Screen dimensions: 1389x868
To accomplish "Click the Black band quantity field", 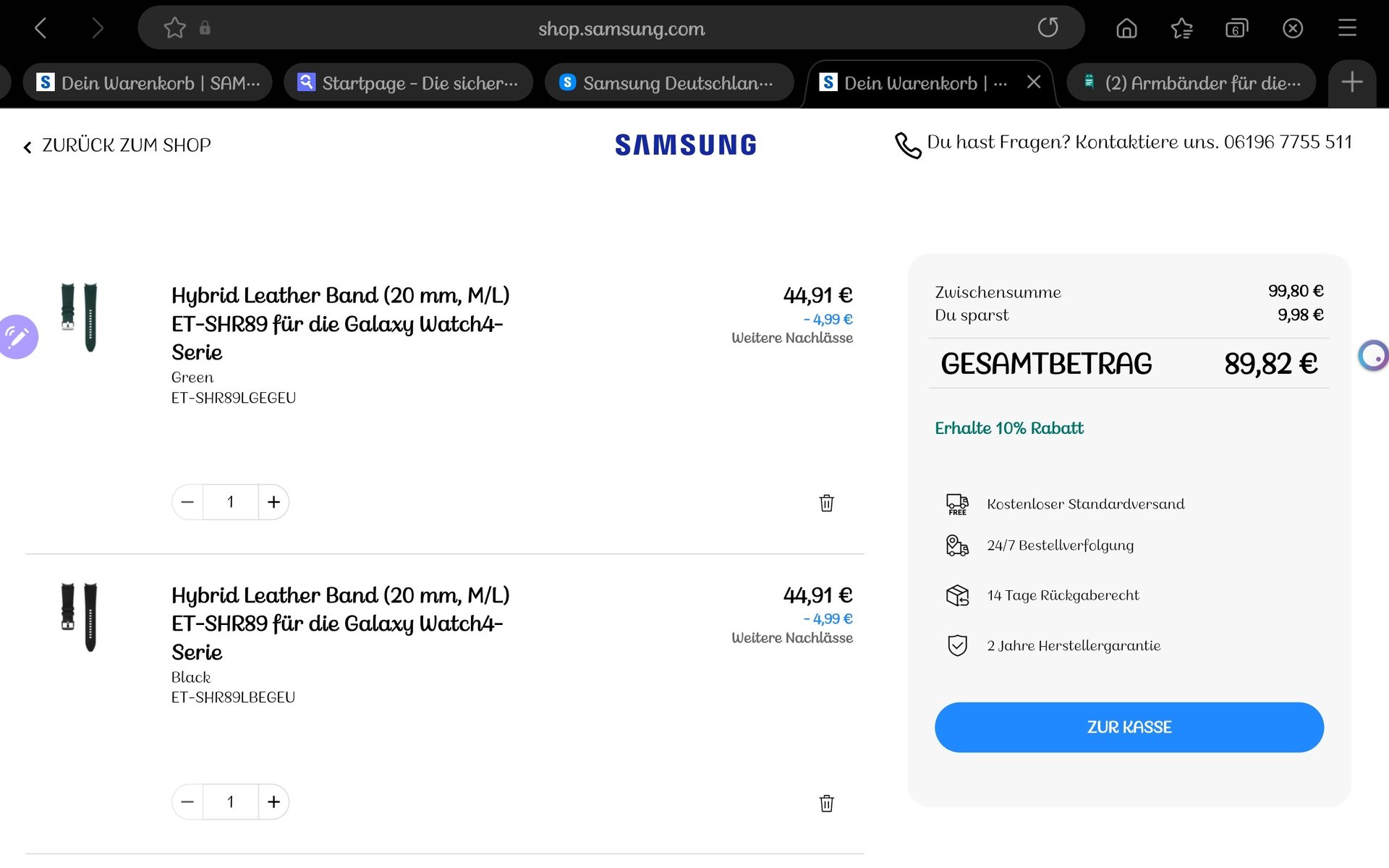I will [230, 801].
